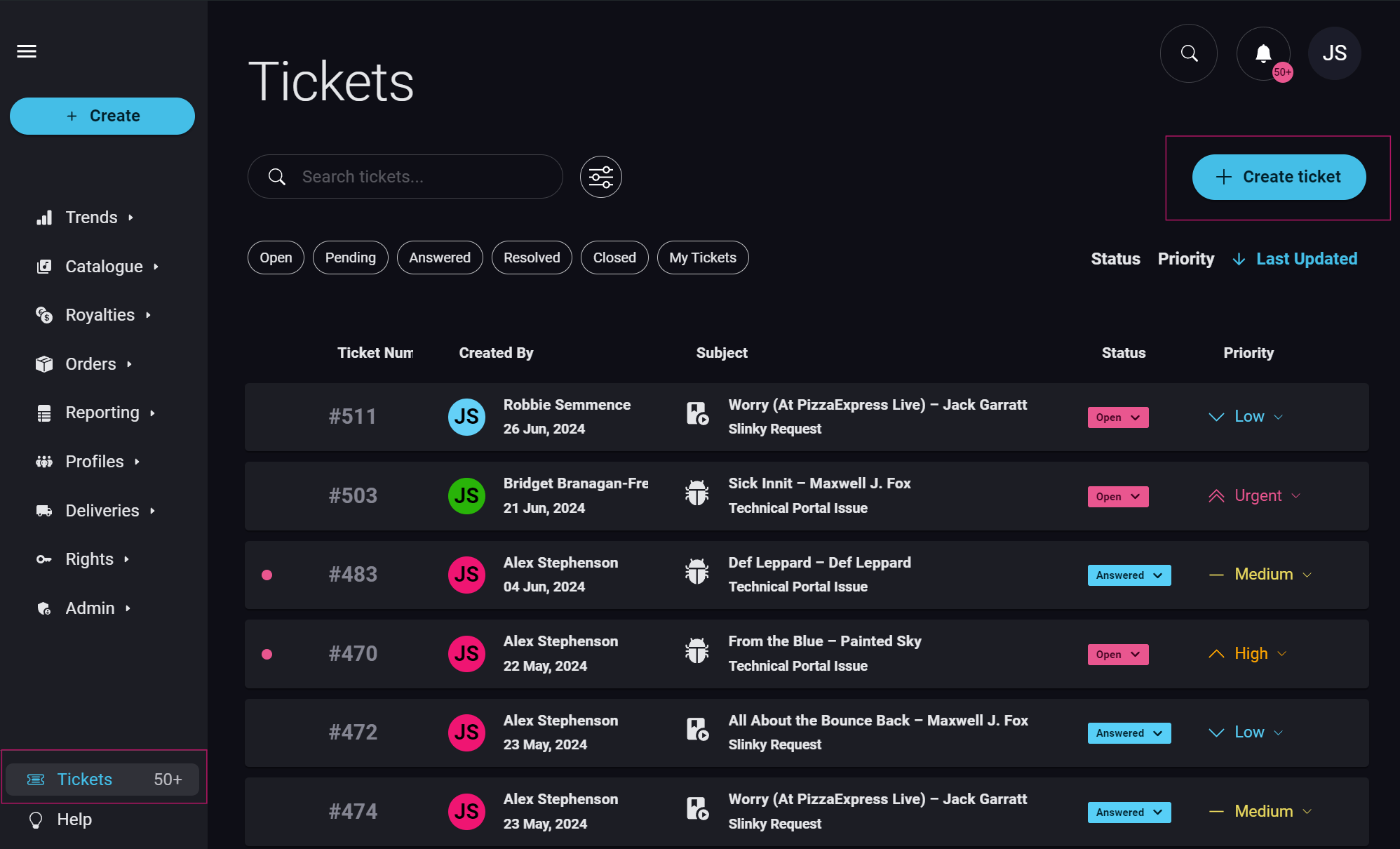Viewport: 1400px width, 849px height.
Task: Click the top-right search magnifier icon
Action: pyautogui.click(x=1189, y=53)
